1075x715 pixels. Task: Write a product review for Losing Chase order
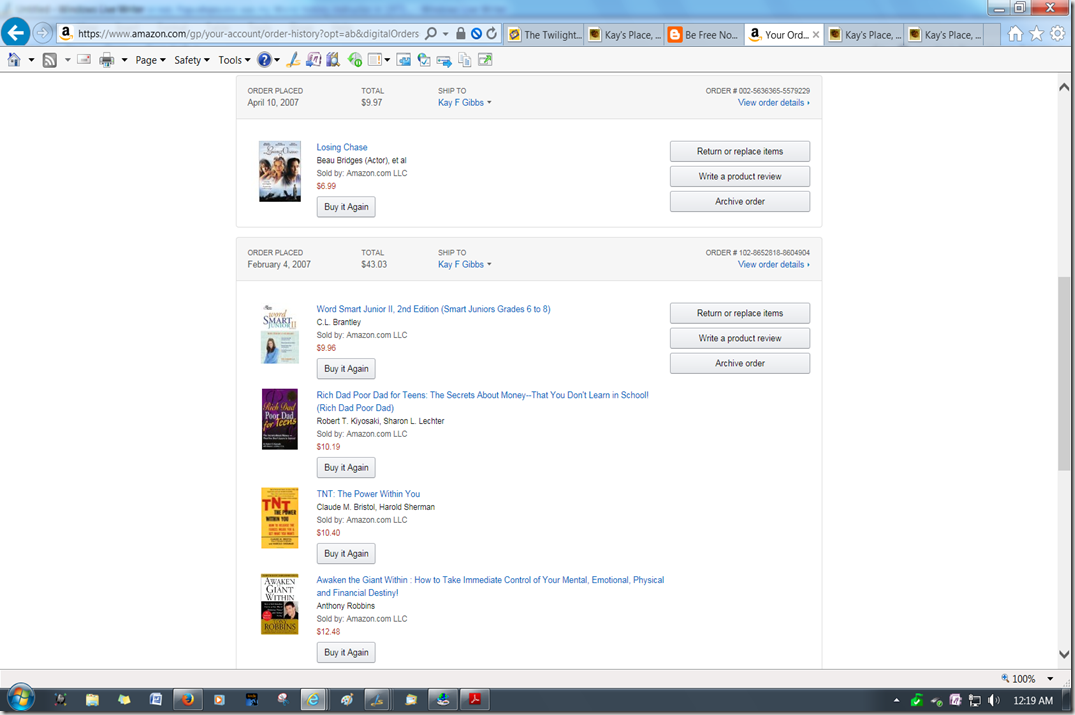tap(740, 176)
